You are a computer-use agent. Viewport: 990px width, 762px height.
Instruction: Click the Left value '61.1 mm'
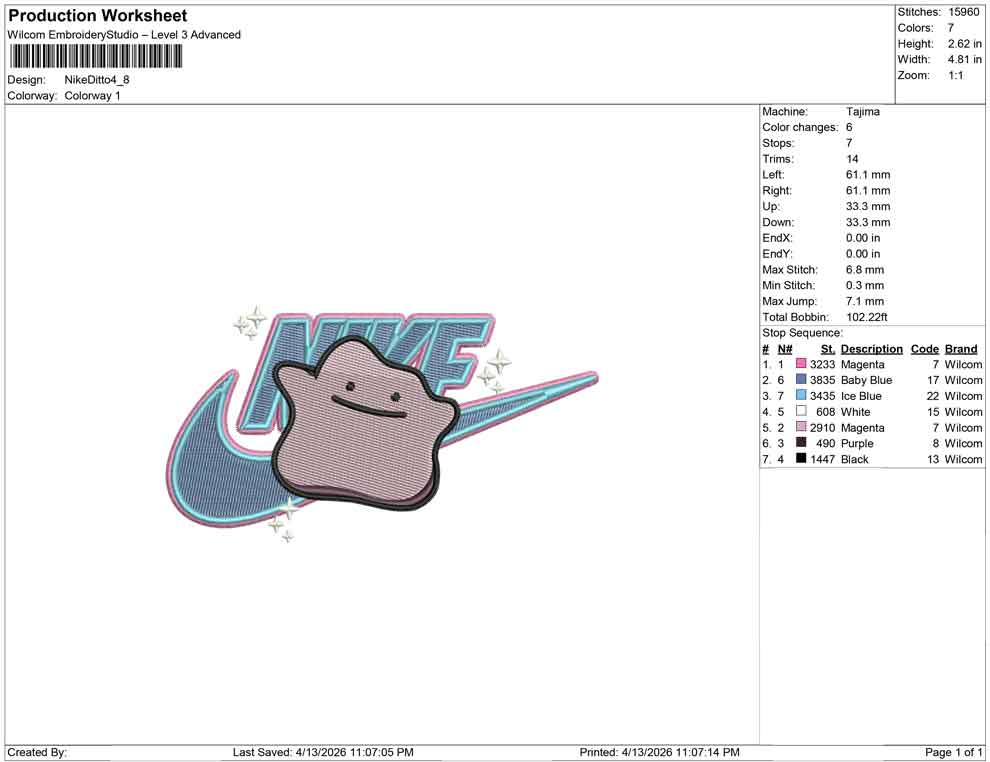point(868,174)
